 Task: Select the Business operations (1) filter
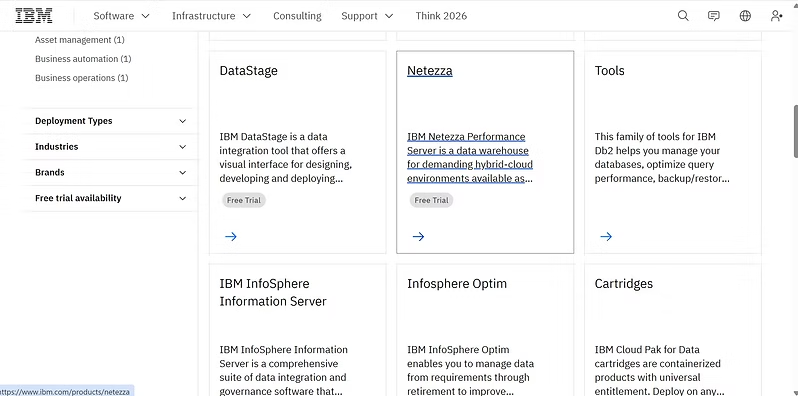81,78
